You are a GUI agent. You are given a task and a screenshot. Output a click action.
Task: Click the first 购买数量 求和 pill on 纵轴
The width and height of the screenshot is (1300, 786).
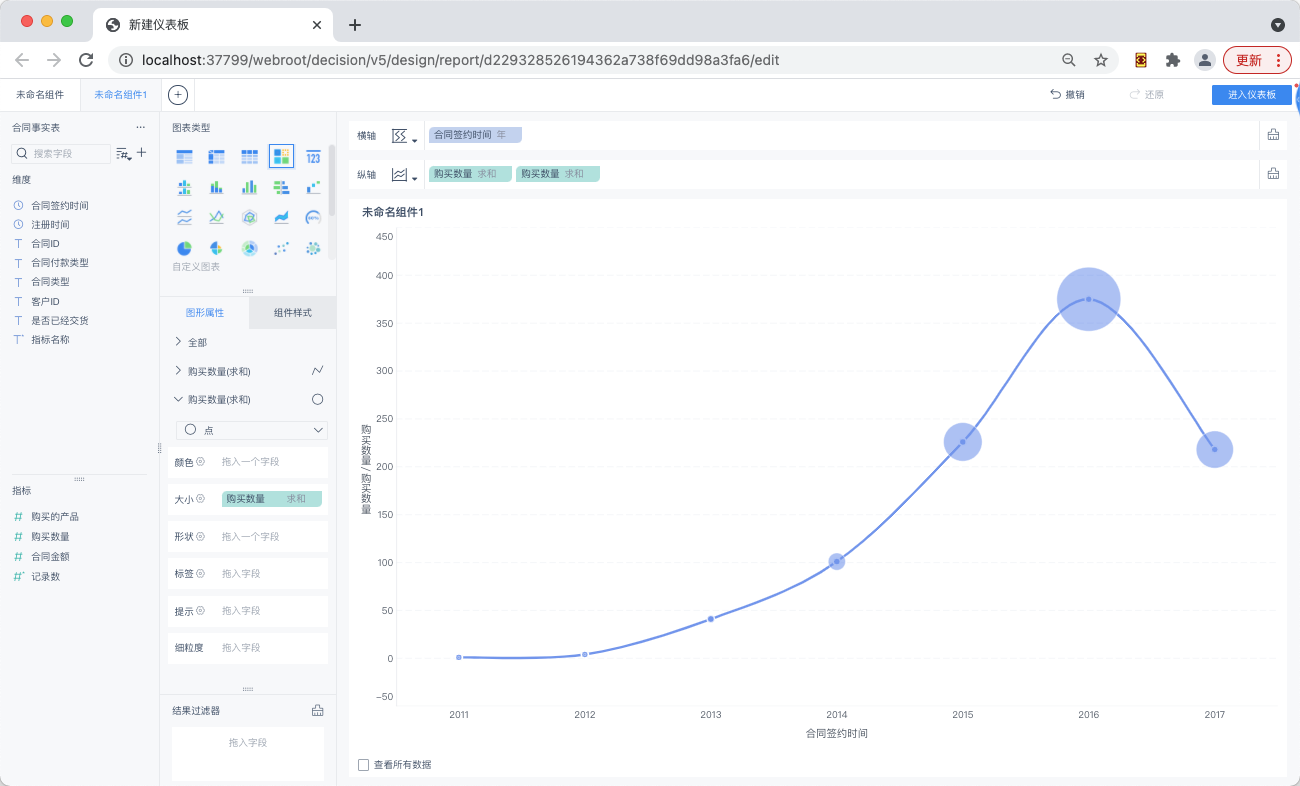pyautogui.click(x=471, y=174)
